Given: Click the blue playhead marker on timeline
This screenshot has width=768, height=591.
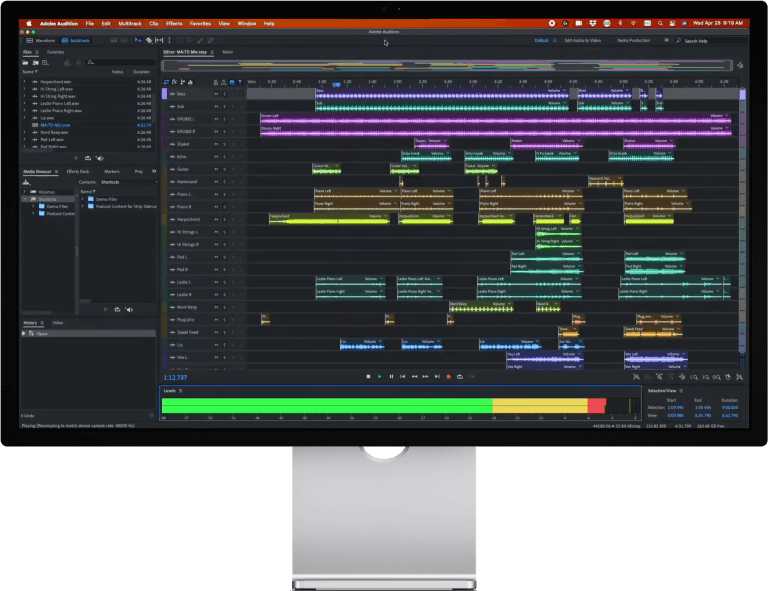Looking at the screenshot, I should [336, 84].
